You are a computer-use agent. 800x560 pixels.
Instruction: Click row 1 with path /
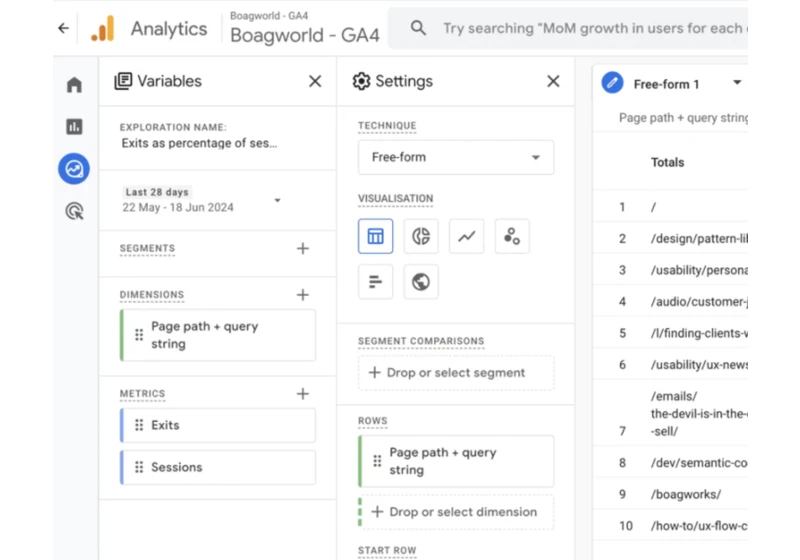[670, 207]
